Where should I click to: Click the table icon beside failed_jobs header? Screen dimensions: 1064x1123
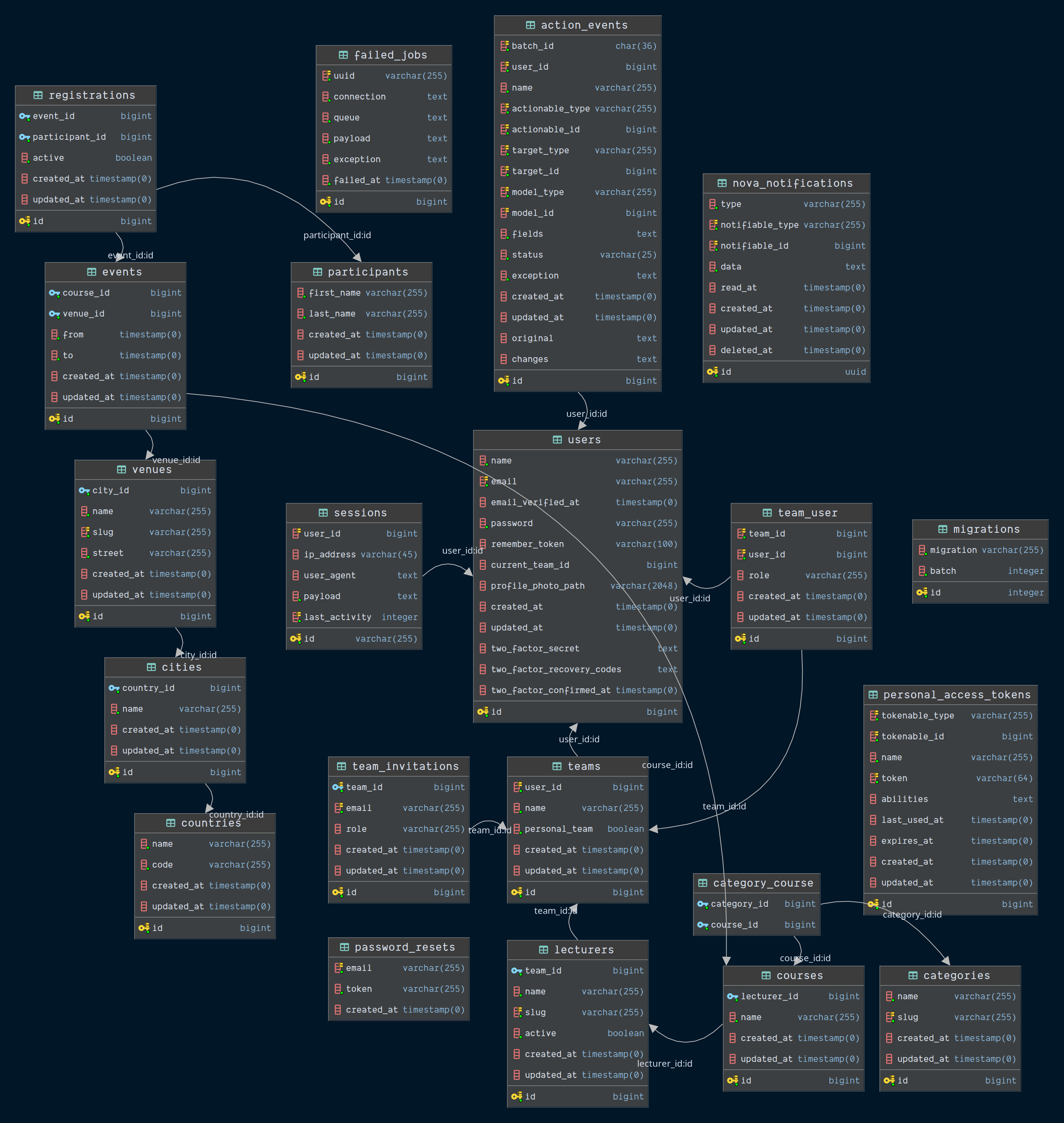pyautogui.click(x=343, y=55)
